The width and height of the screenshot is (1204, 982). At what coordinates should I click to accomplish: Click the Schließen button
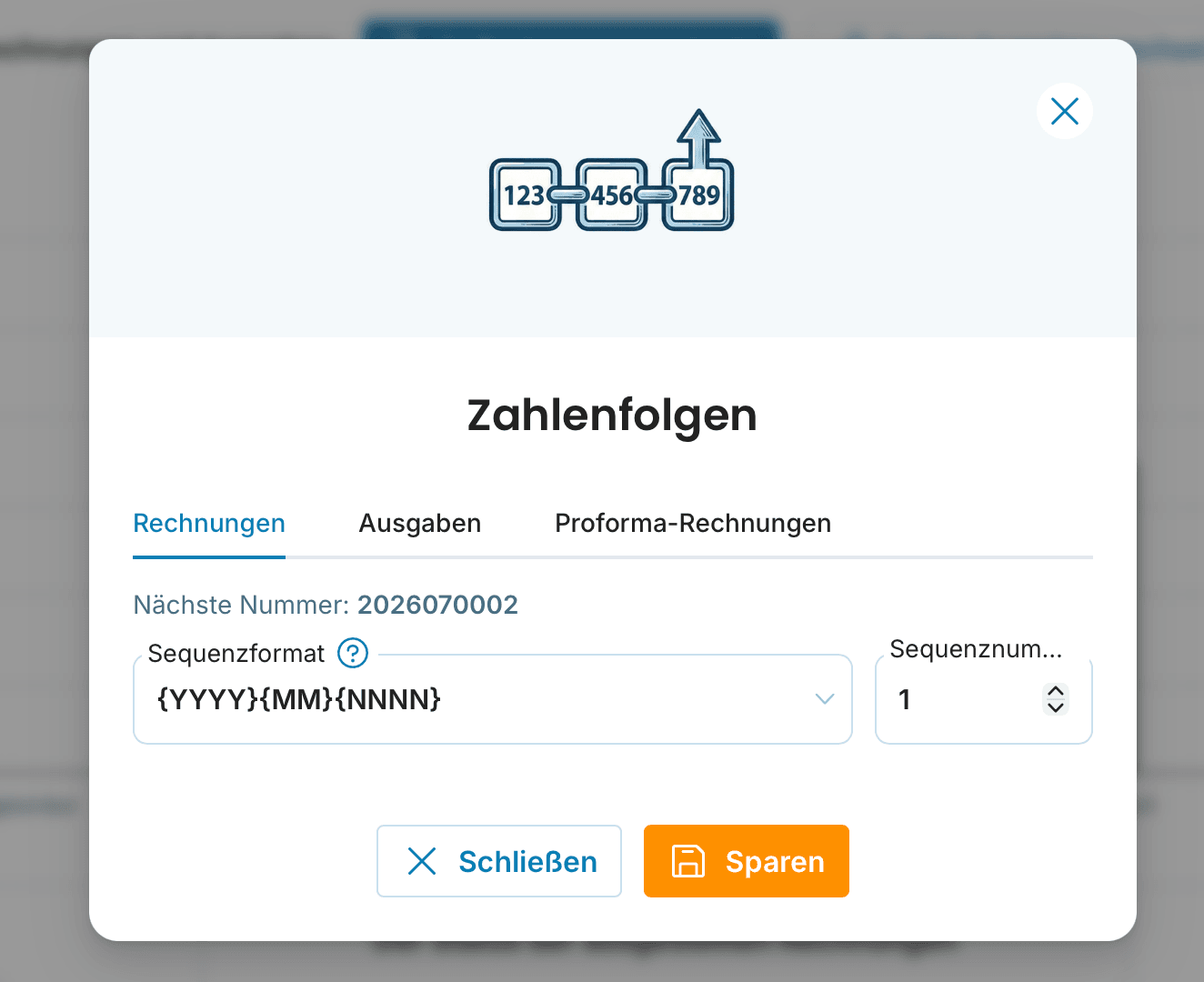click(x=499, y=861)
